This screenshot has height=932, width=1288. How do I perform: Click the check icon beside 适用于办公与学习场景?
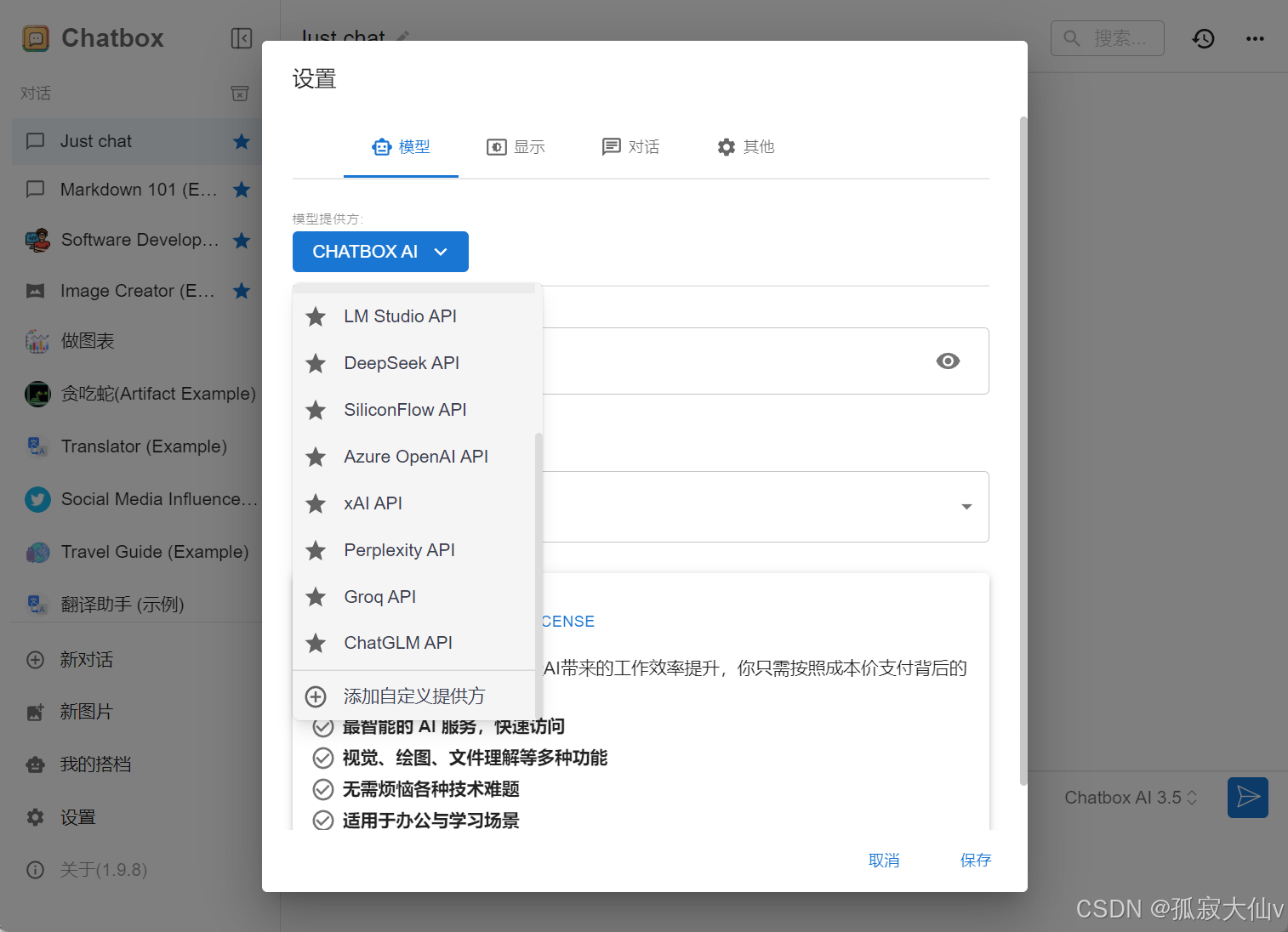[323, 821]
